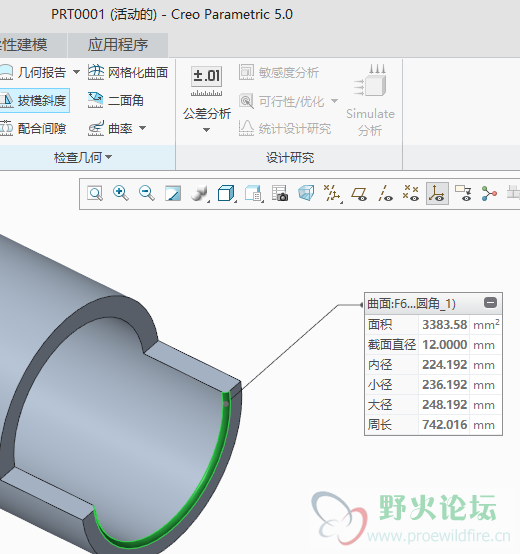Select the 拔模斜度 draft analysis tool
Viewport: 520px width, 554px height.
pos(34,101)
